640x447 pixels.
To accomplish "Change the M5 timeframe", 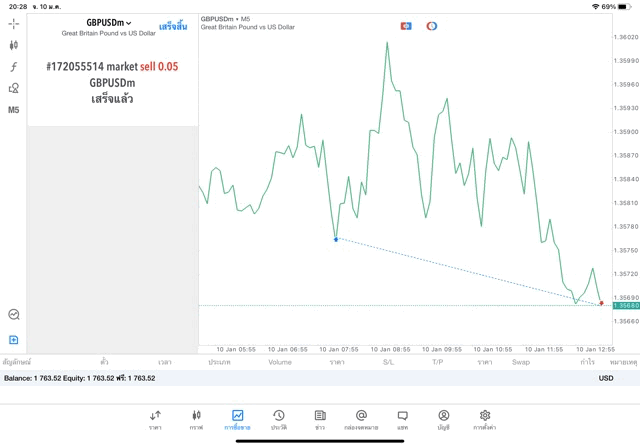I will tap(13, 110).
